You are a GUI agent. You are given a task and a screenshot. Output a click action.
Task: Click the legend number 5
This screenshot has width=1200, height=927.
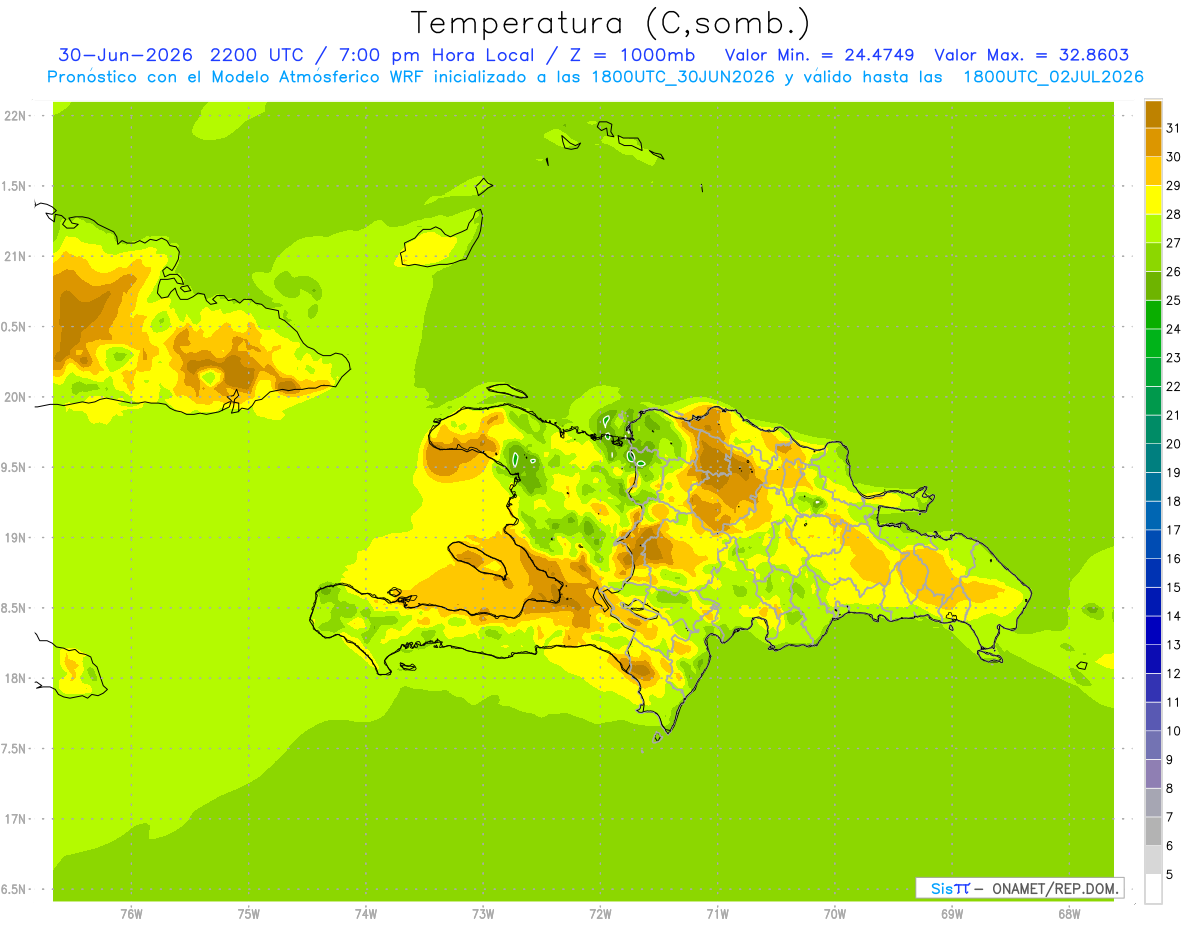(x=1169, y=874)
